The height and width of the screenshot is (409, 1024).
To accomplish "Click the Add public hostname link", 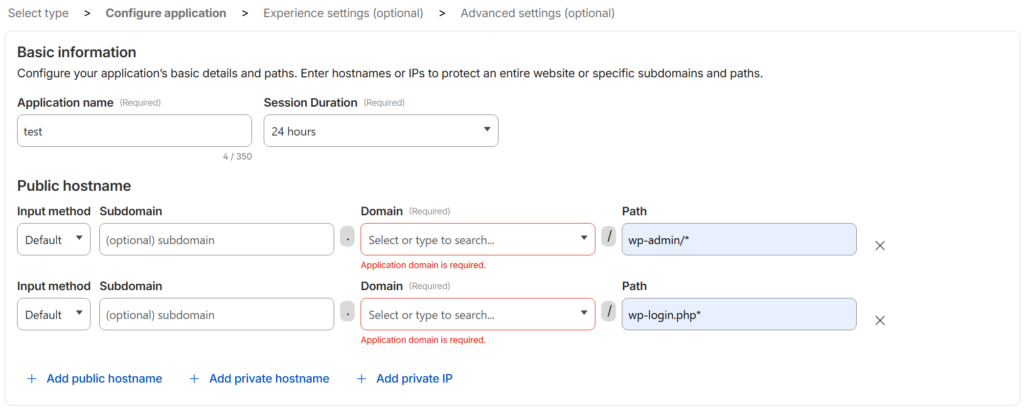I will [x=104, y=379].
